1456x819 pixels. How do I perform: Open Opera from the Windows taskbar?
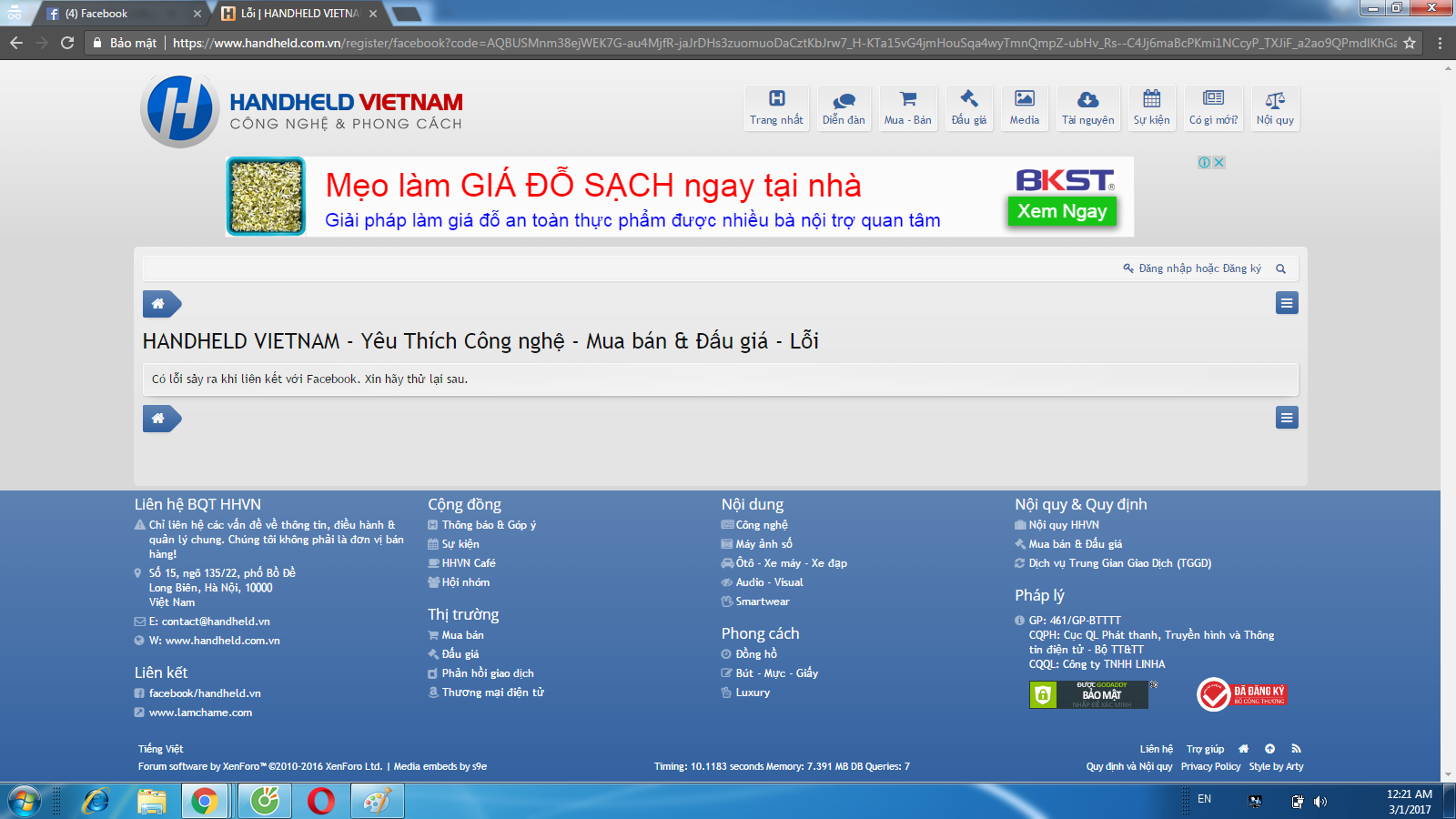(320, 801)
